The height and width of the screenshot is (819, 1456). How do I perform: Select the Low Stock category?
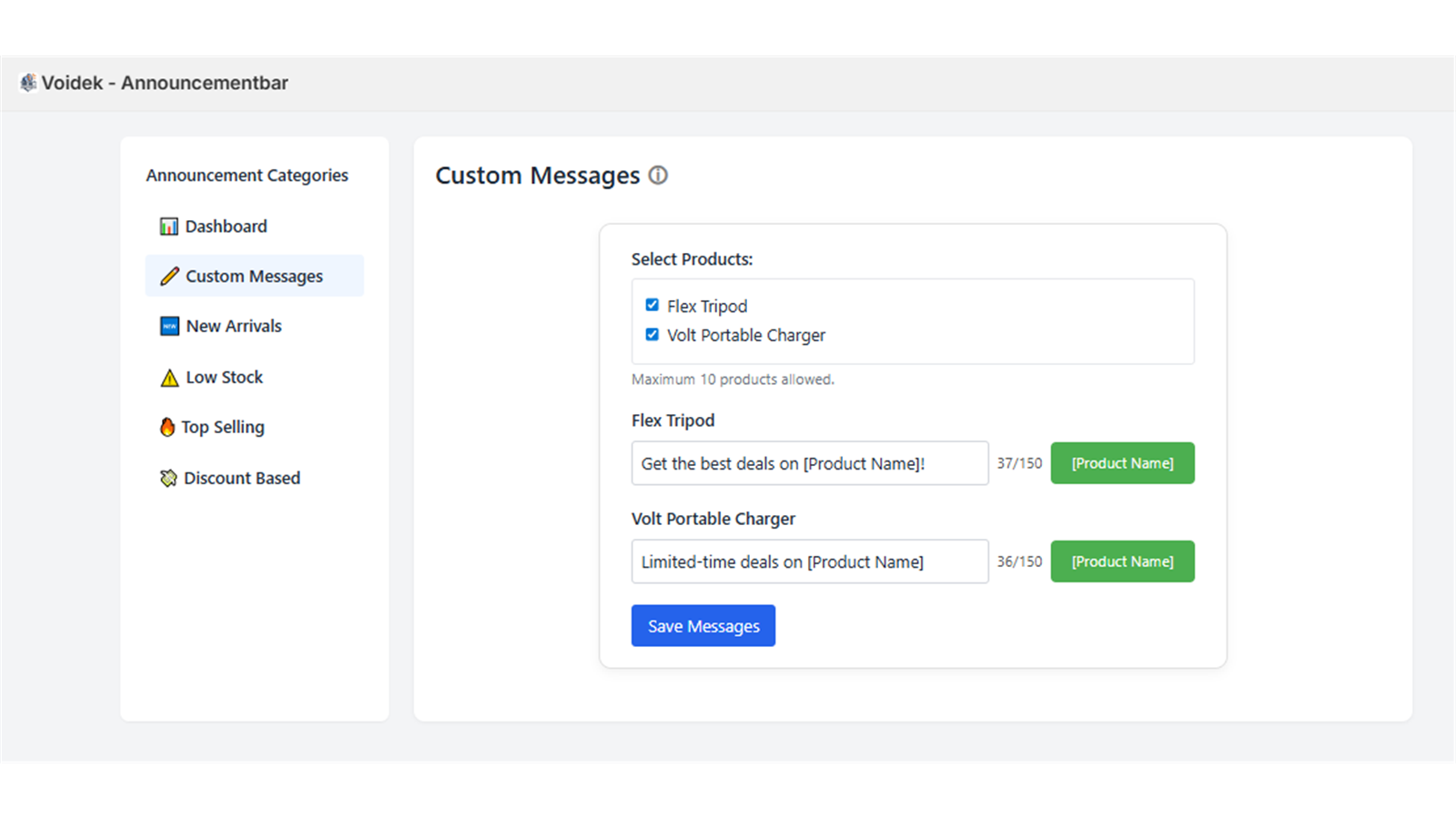[223, 377]
